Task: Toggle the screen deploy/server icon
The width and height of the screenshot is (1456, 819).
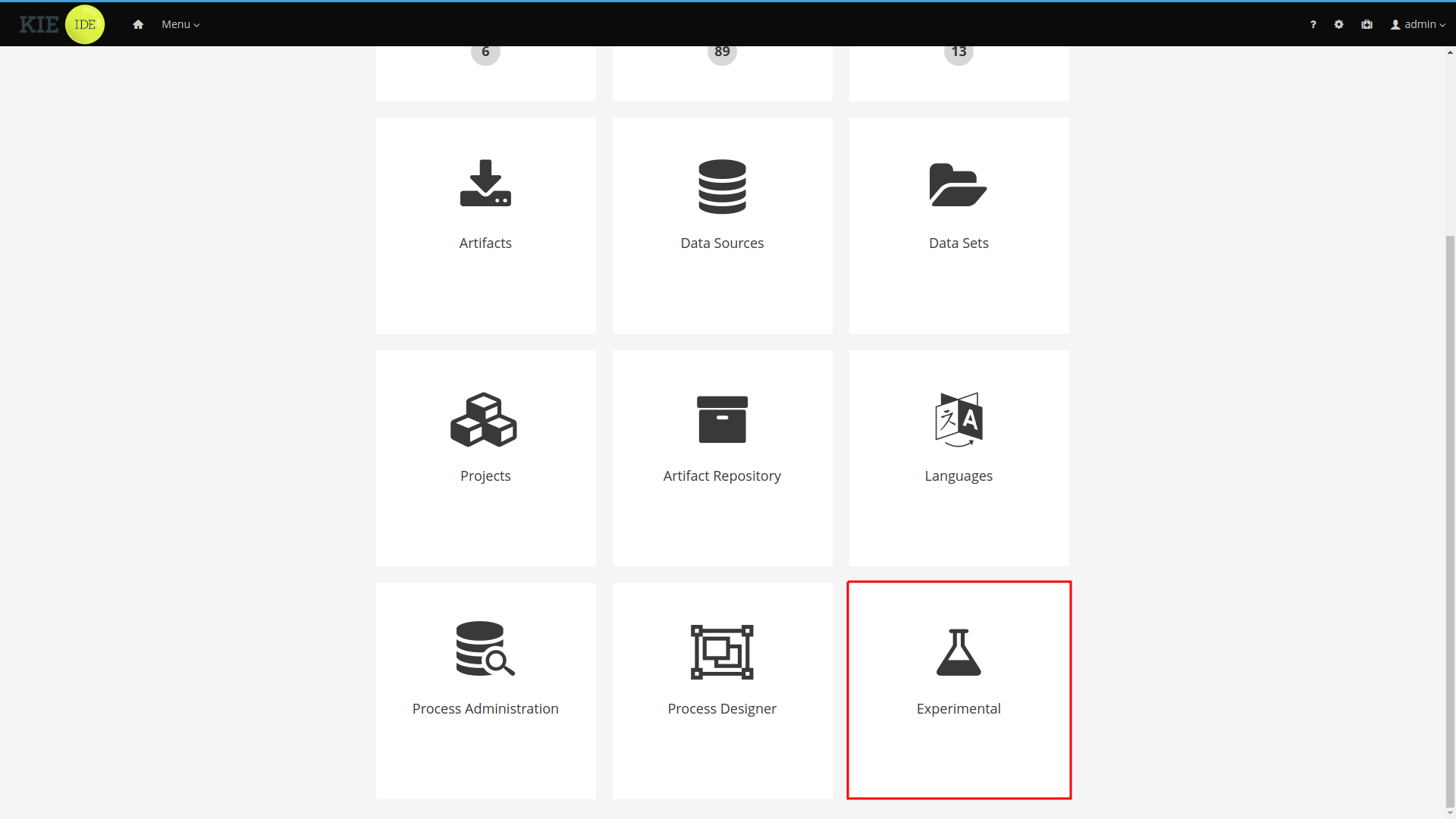Action: point(1366,24)
